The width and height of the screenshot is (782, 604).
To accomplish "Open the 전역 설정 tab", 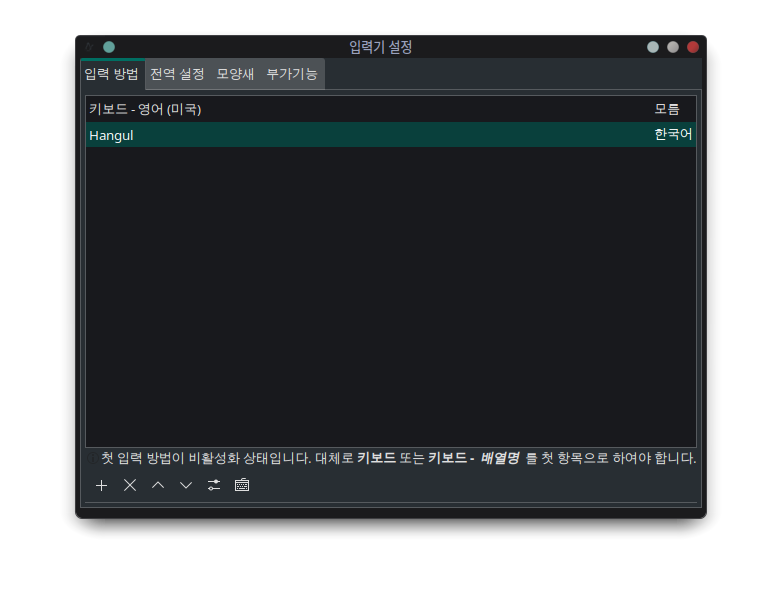I will click(x=177, y=74).
